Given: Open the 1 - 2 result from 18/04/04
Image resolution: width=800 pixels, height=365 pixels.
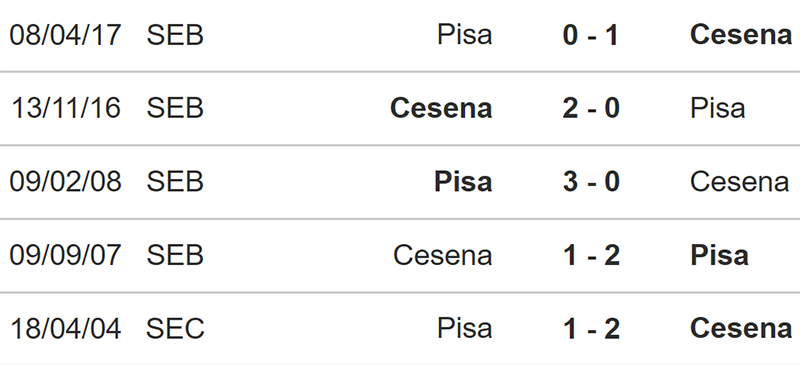Looking at the screenshot, I should point(591,329).
